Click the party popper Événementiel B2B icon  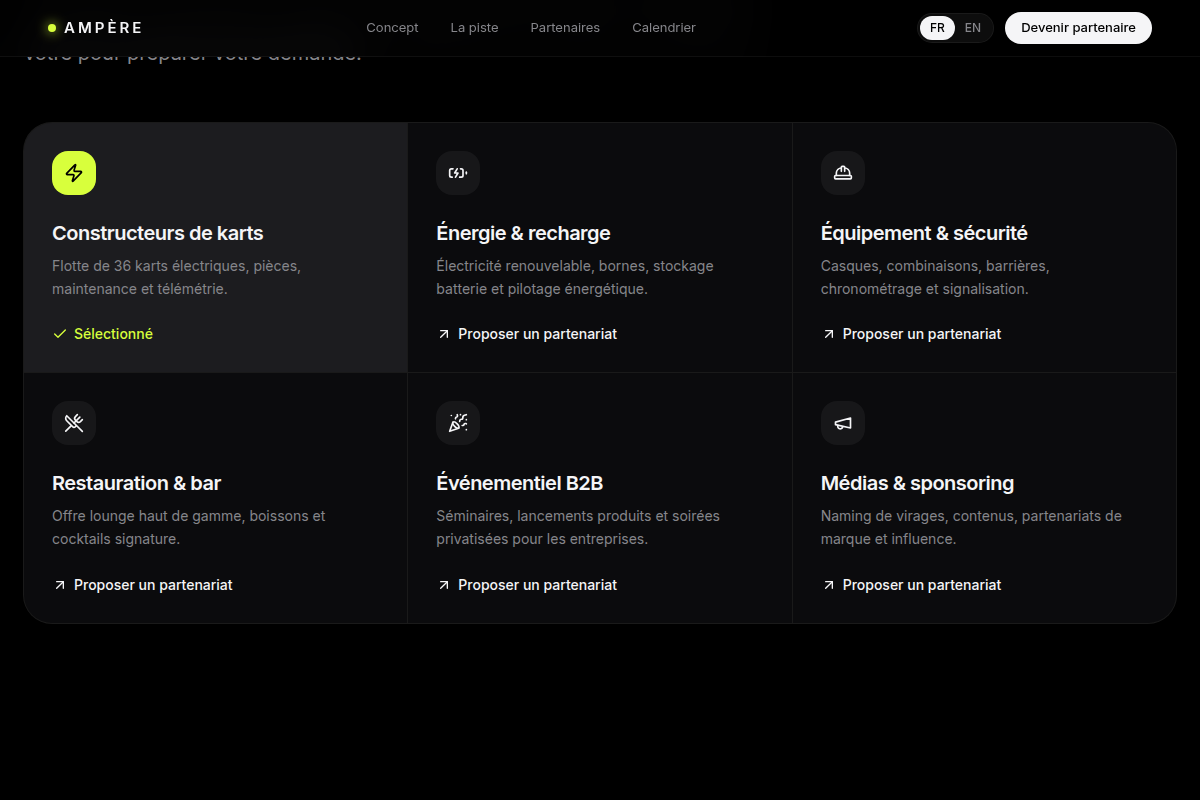point(458,423)
